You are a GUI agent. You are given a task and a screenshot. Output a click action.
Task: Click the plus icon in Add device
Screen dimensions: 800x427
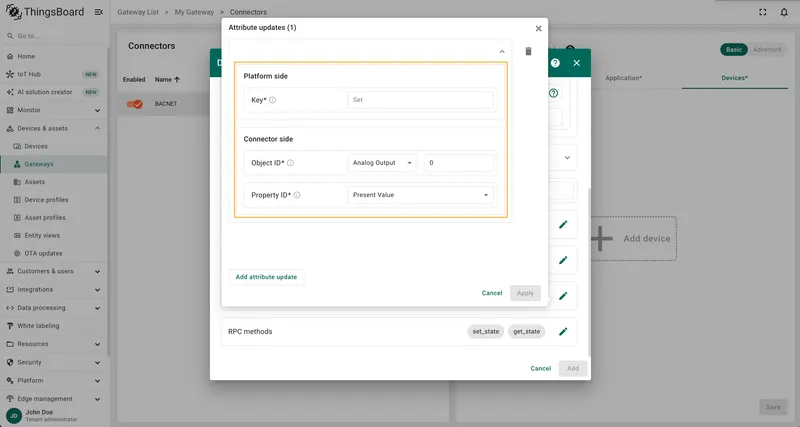pyautogui.click(x=602, y=239)
